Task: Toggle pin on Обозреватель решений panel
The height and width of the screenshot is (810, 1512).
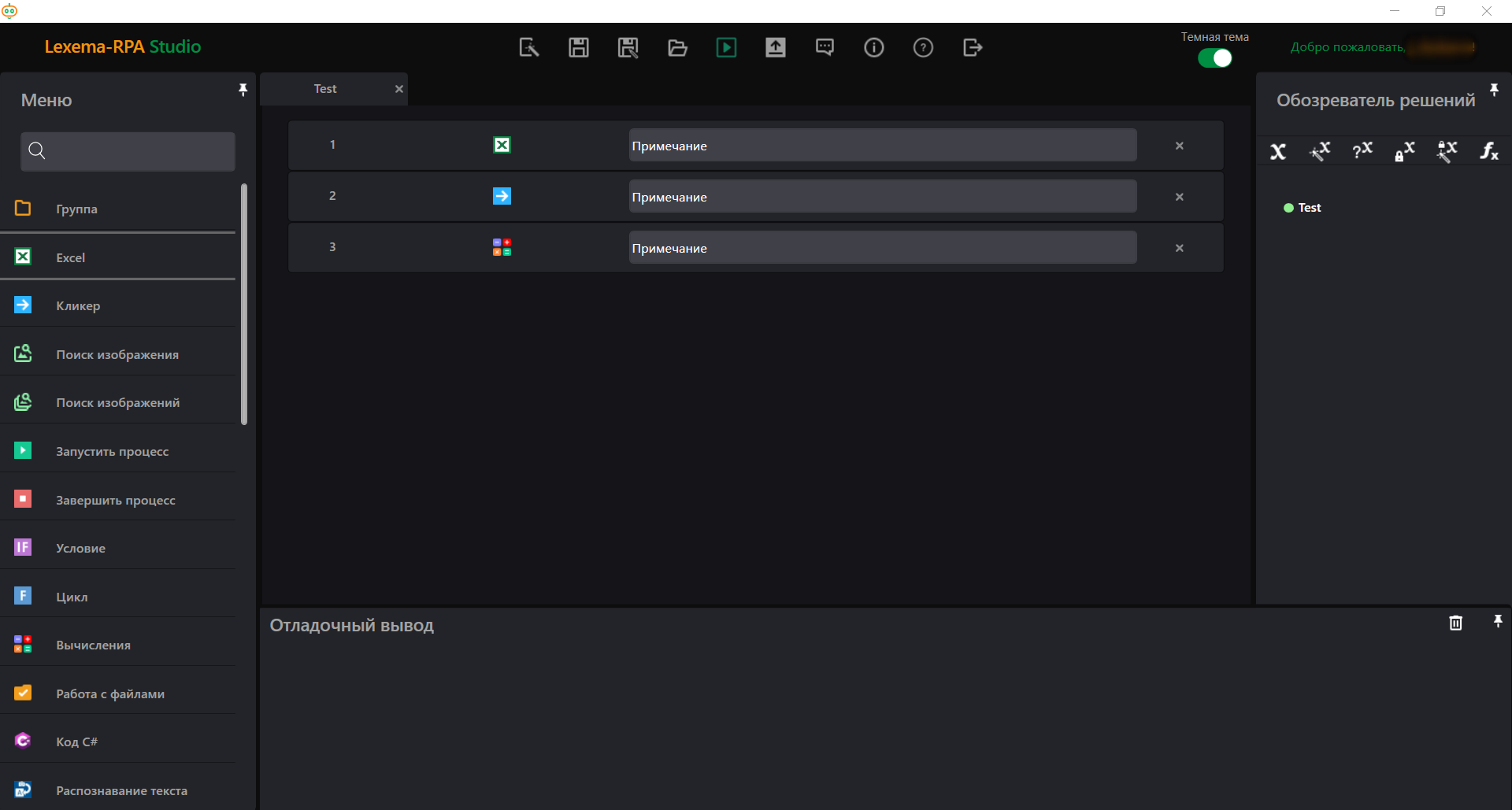Action: pos(1494,90)
